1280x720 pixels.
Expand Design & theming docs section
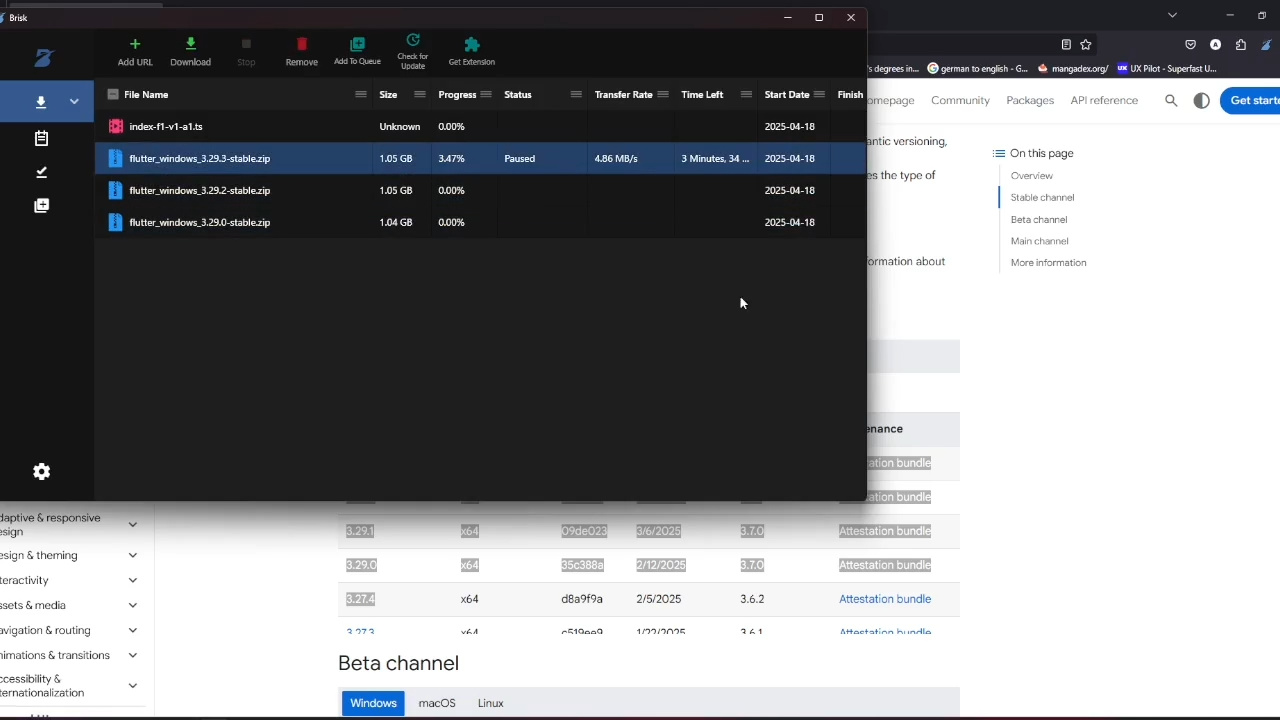coord(132,555)
